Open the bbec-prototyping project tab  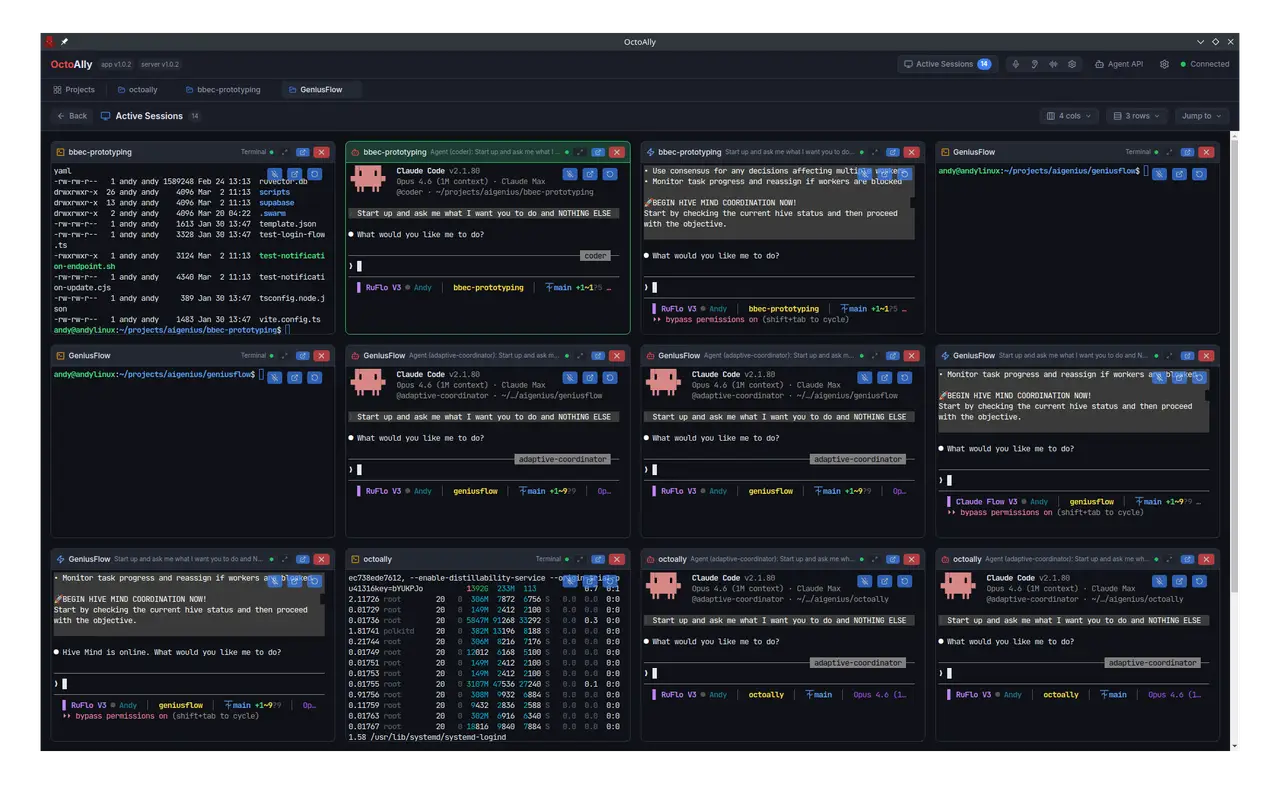tap(222, 89)
